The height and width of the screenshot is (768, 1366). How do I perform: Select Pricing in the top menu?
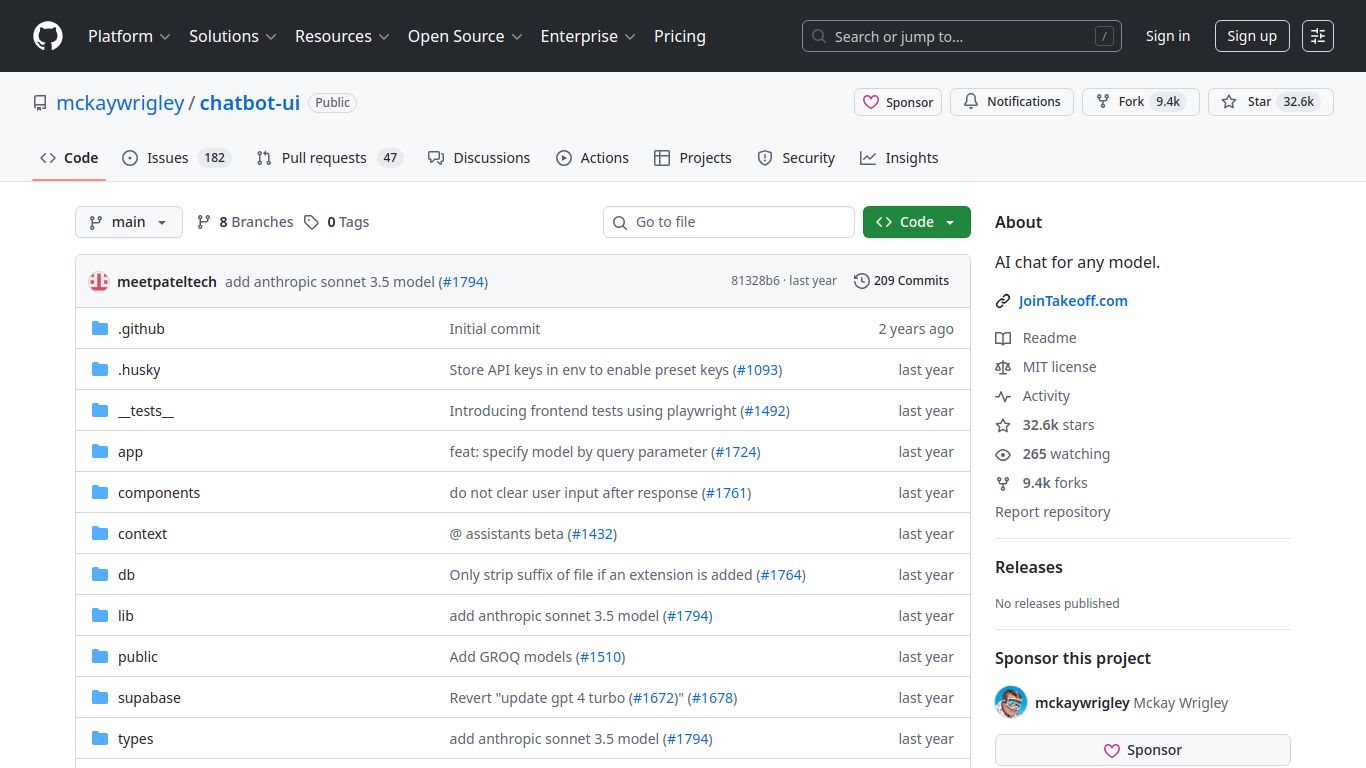[x=679, y=36]
